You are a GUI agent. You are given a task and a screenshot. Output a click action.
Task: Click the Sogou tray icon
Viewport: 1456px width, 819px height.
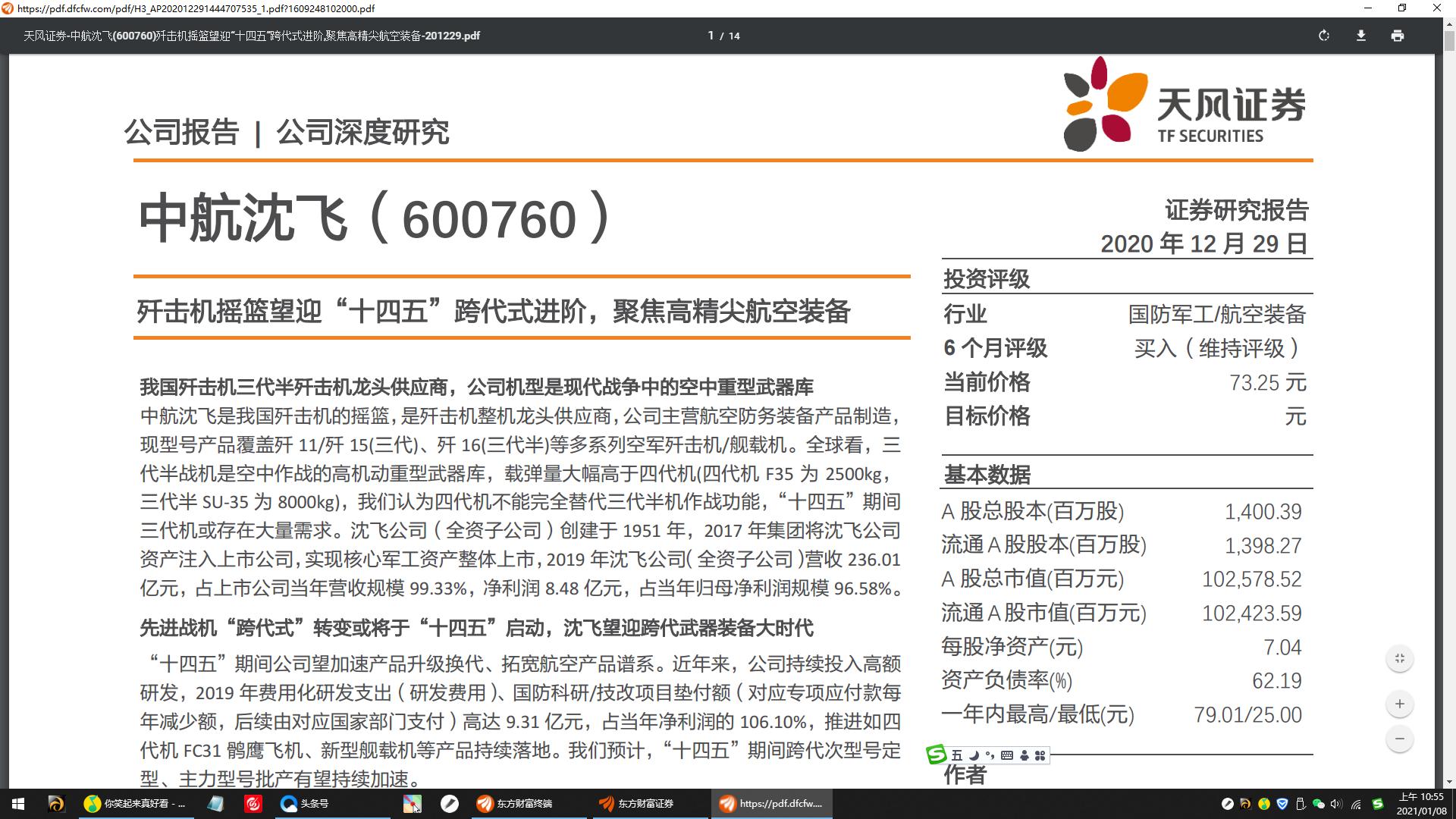[1378, 804]
